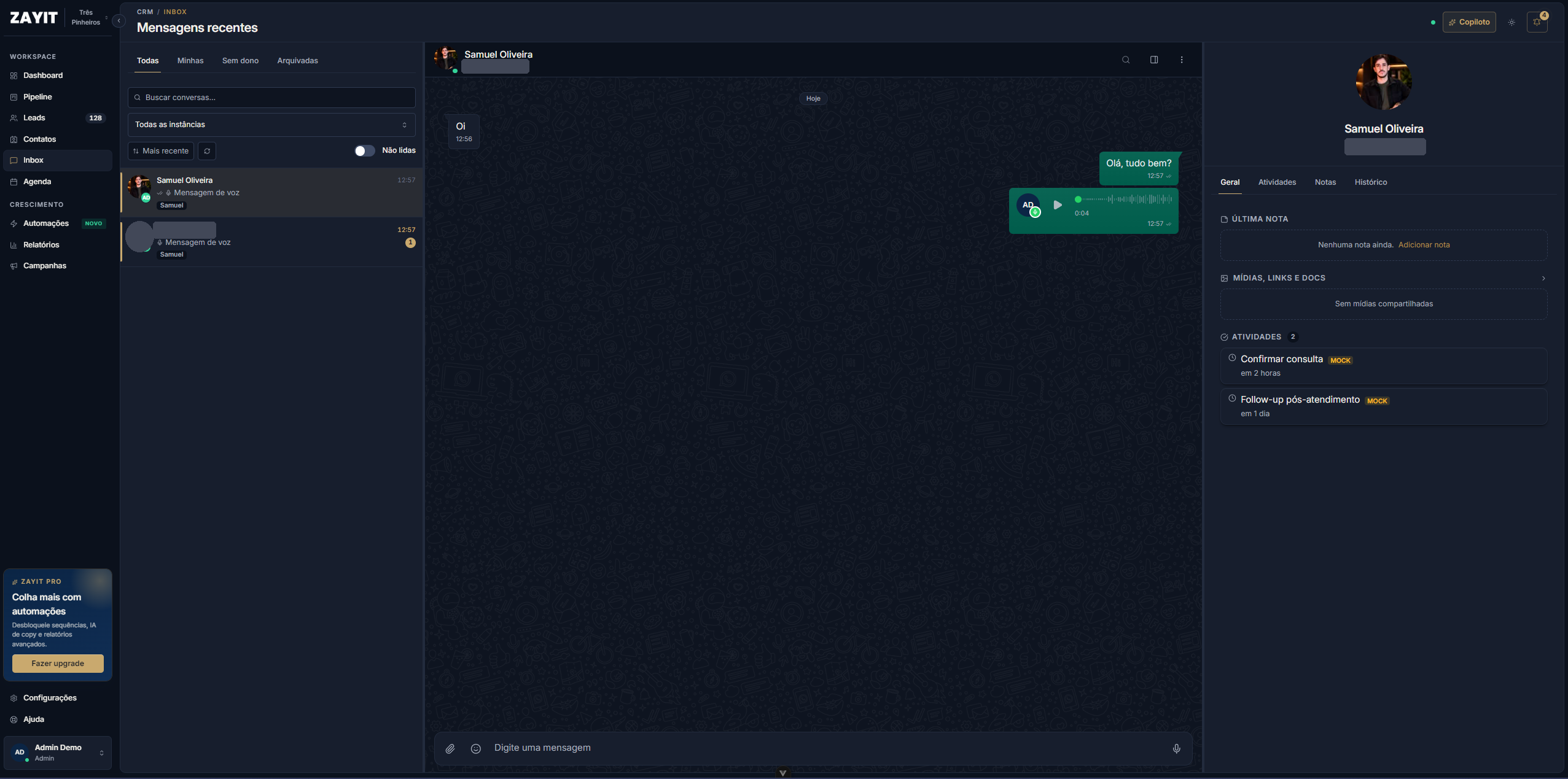Open the Todas as instâncias dropdown

point(271,125)
